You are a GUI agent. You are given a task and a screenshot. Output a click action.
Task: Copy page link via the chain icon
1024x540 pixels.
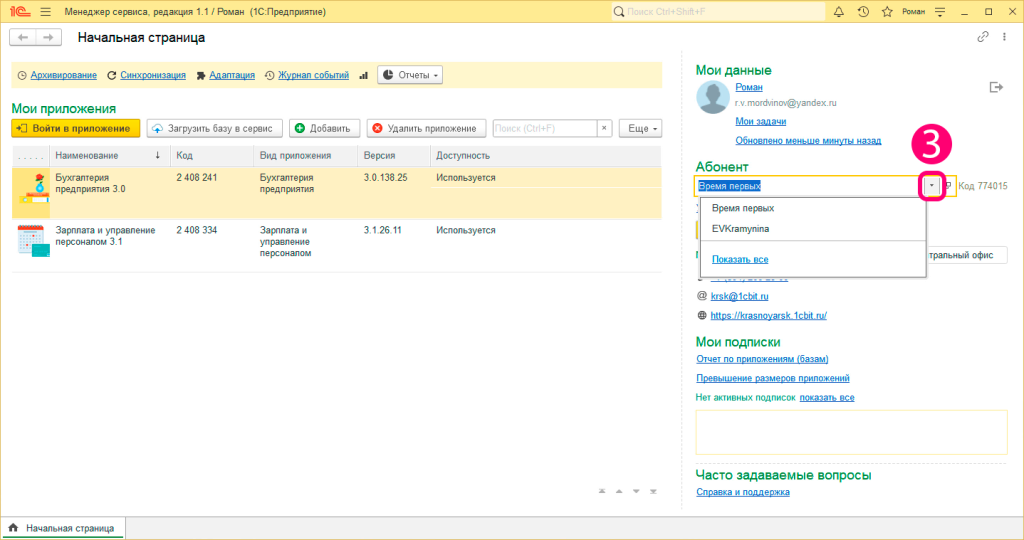point(983,37)
